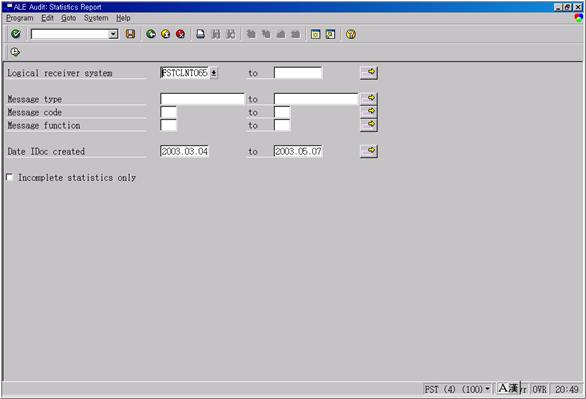Image resolution: width=586 pixels, height=399 pixels.
Task: Open multiple selection for Message code
Action: pos(369,112)
